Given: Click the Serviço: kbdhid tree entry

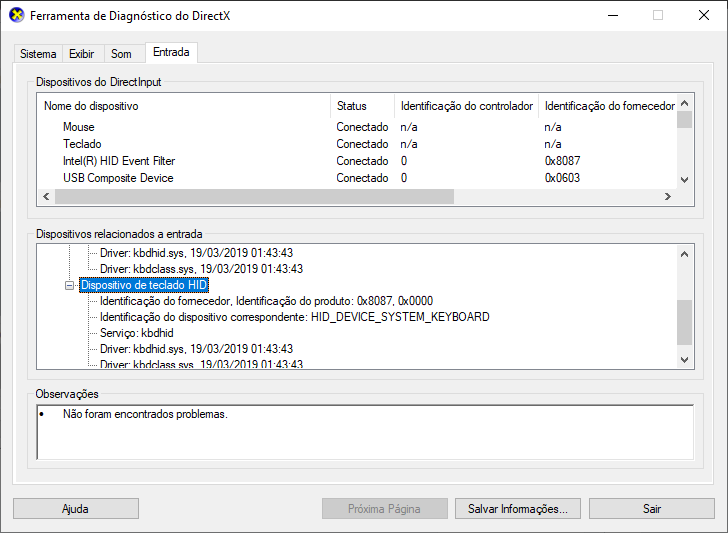Looking at the screenshot, I should point(136,333).
